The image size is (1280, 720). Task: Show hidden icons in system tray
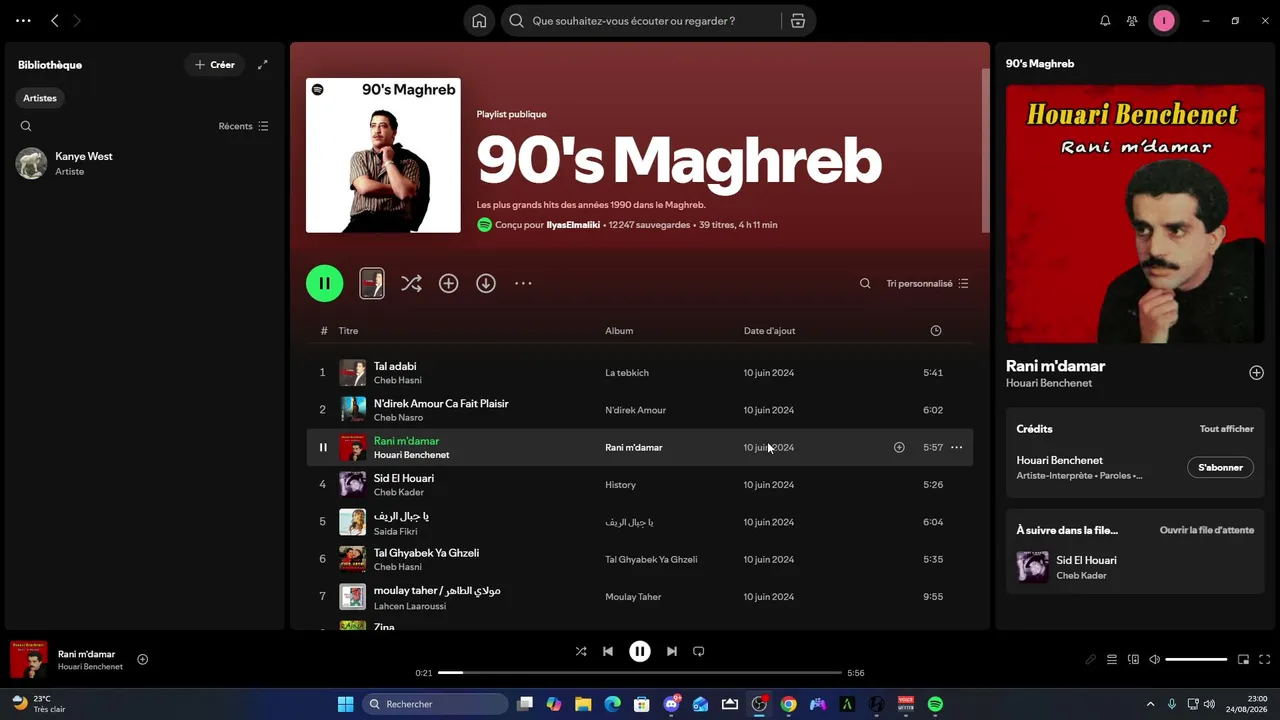[1150, 704]
